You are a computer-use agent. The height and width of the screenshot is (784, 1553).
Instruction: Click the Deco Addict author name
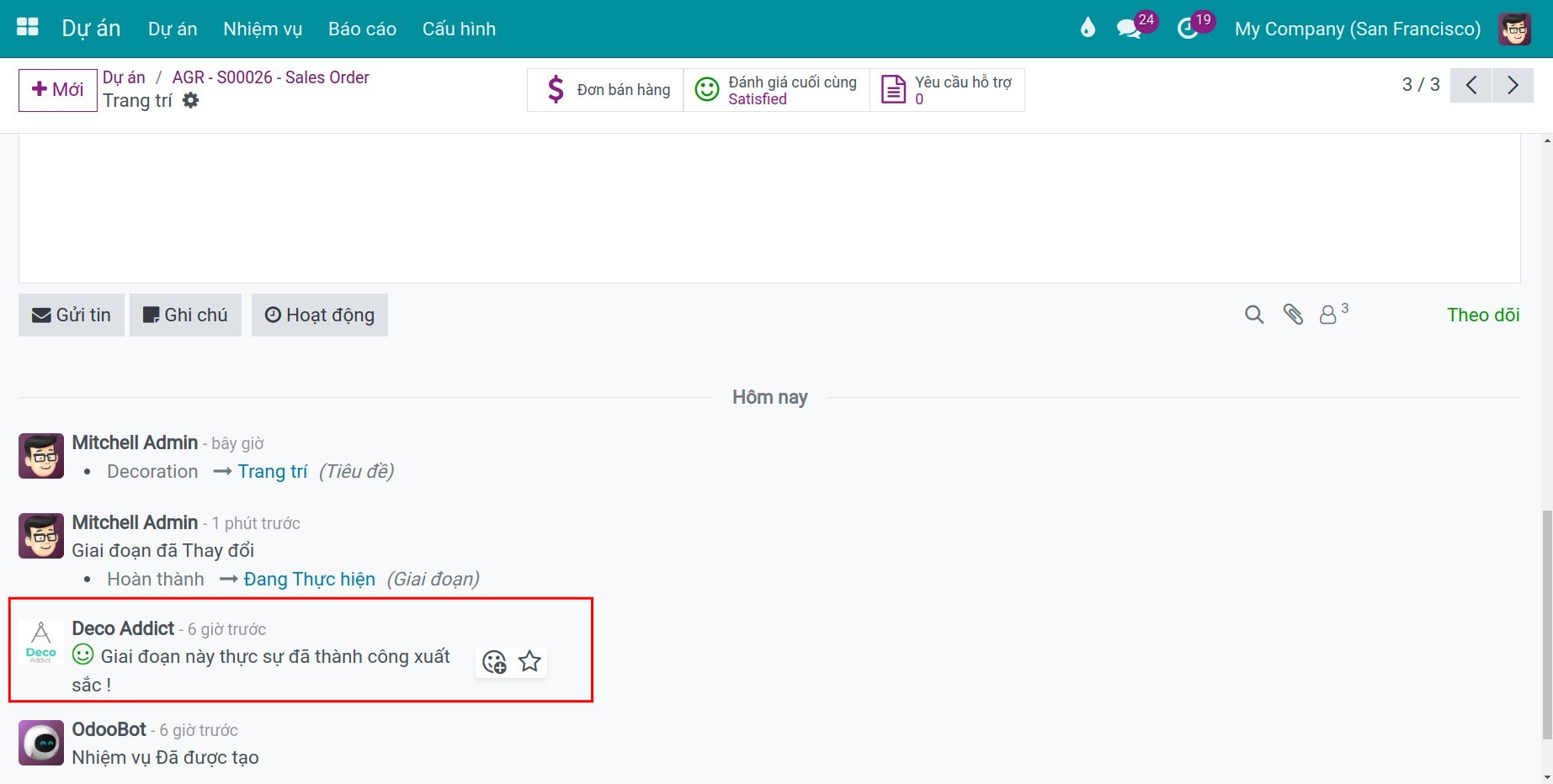click(x=123, y=628)
